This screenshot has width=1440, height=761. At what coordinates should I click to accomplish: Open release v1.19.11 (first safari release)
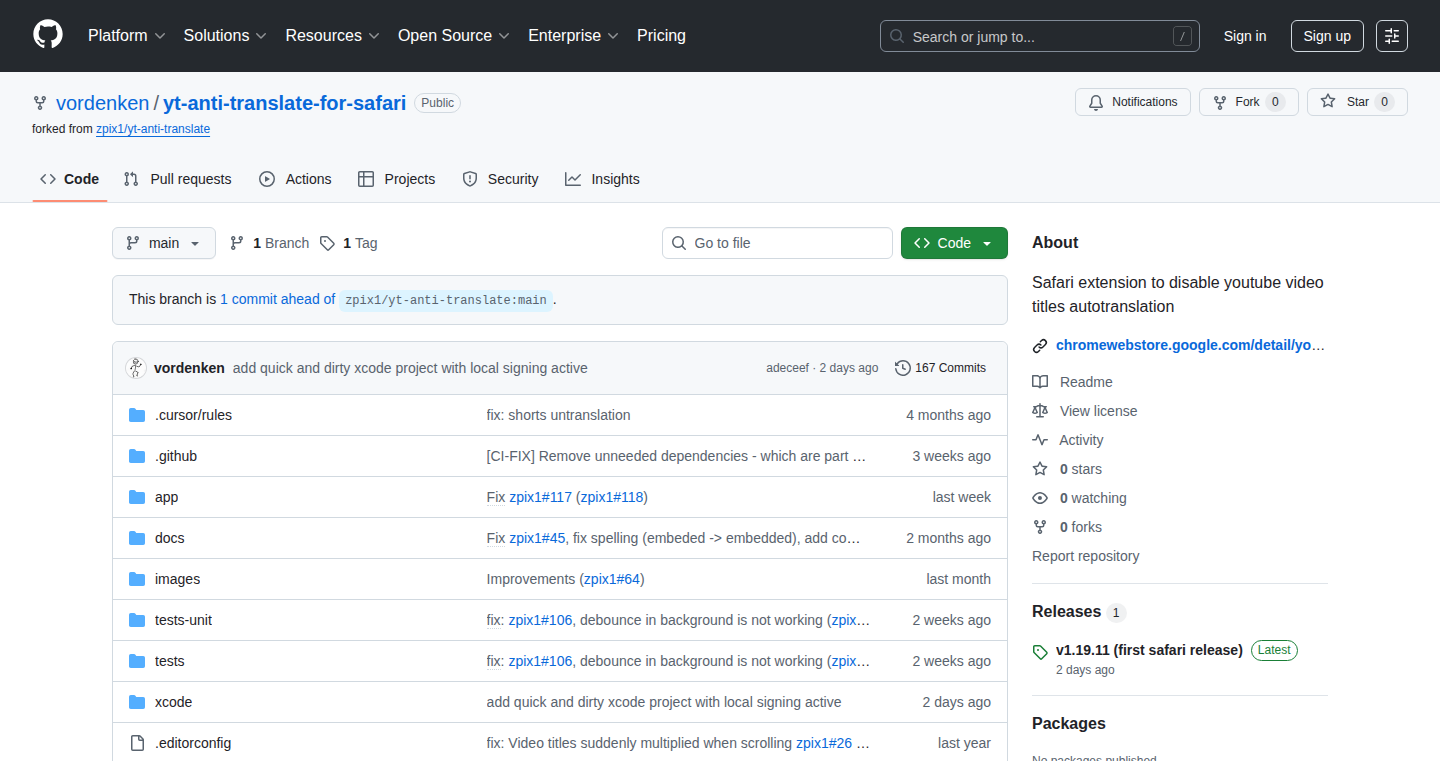[x=1149, y=650]
